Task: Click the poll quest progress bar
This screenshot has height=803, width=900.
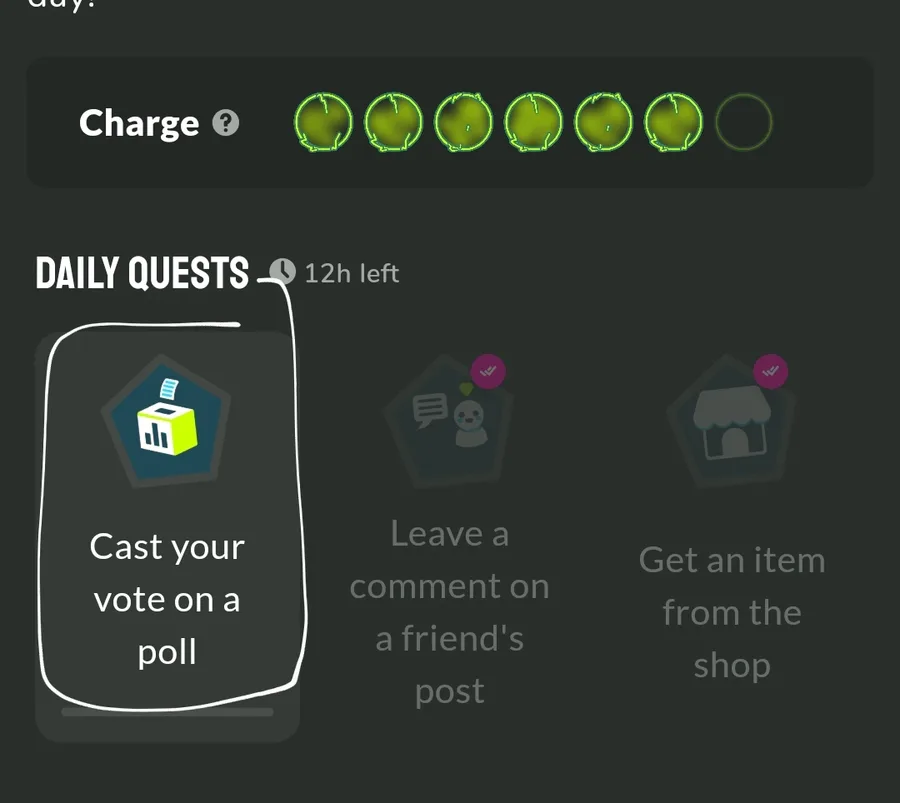Action: point(167,712)
